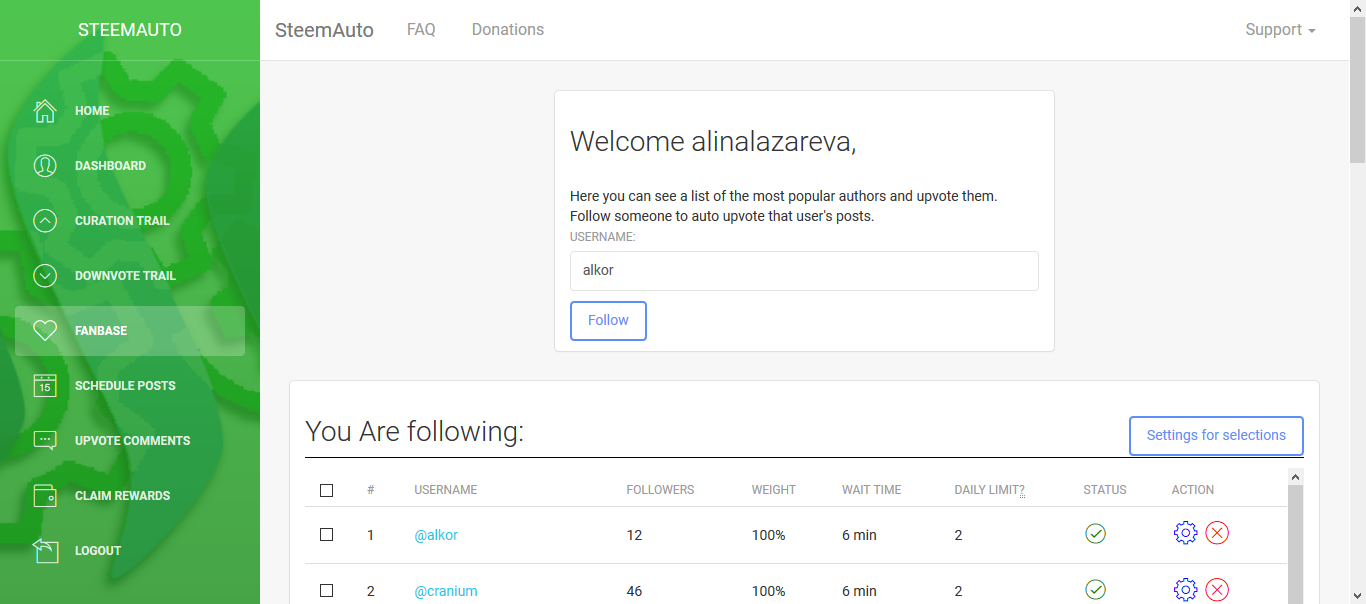
Task: Go to Donations page
Action: click(508, 30)
